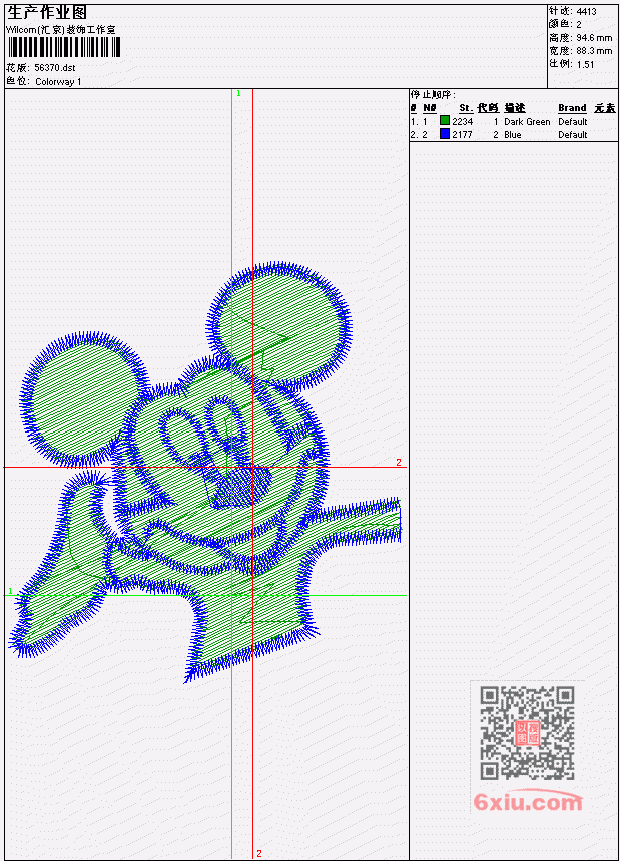Click 'Default' brand in Dark Green row
Screen dimensions: 620x861
tap(573, 121)
